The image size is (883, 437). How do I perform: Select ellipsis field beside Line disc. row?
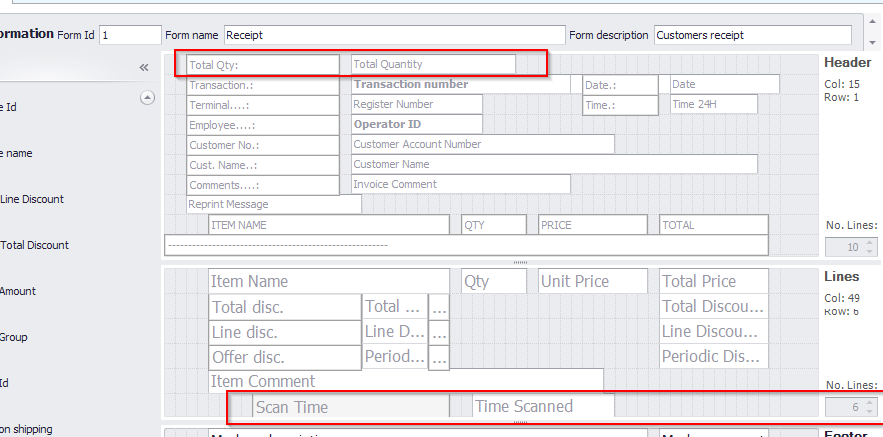pyautogui.click(x=440, y=333)
